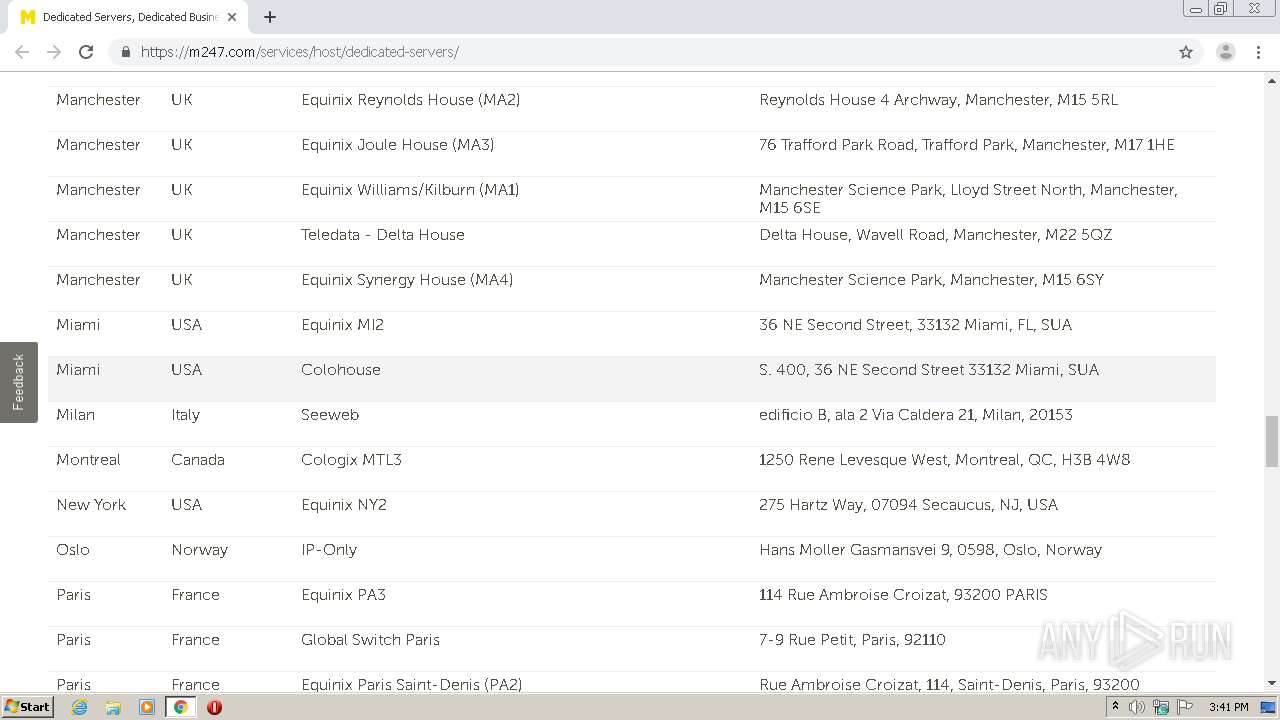Select the Equinix Synergy House (MA4) cell
1280x720 pixels.
click(x=407, y=280)
